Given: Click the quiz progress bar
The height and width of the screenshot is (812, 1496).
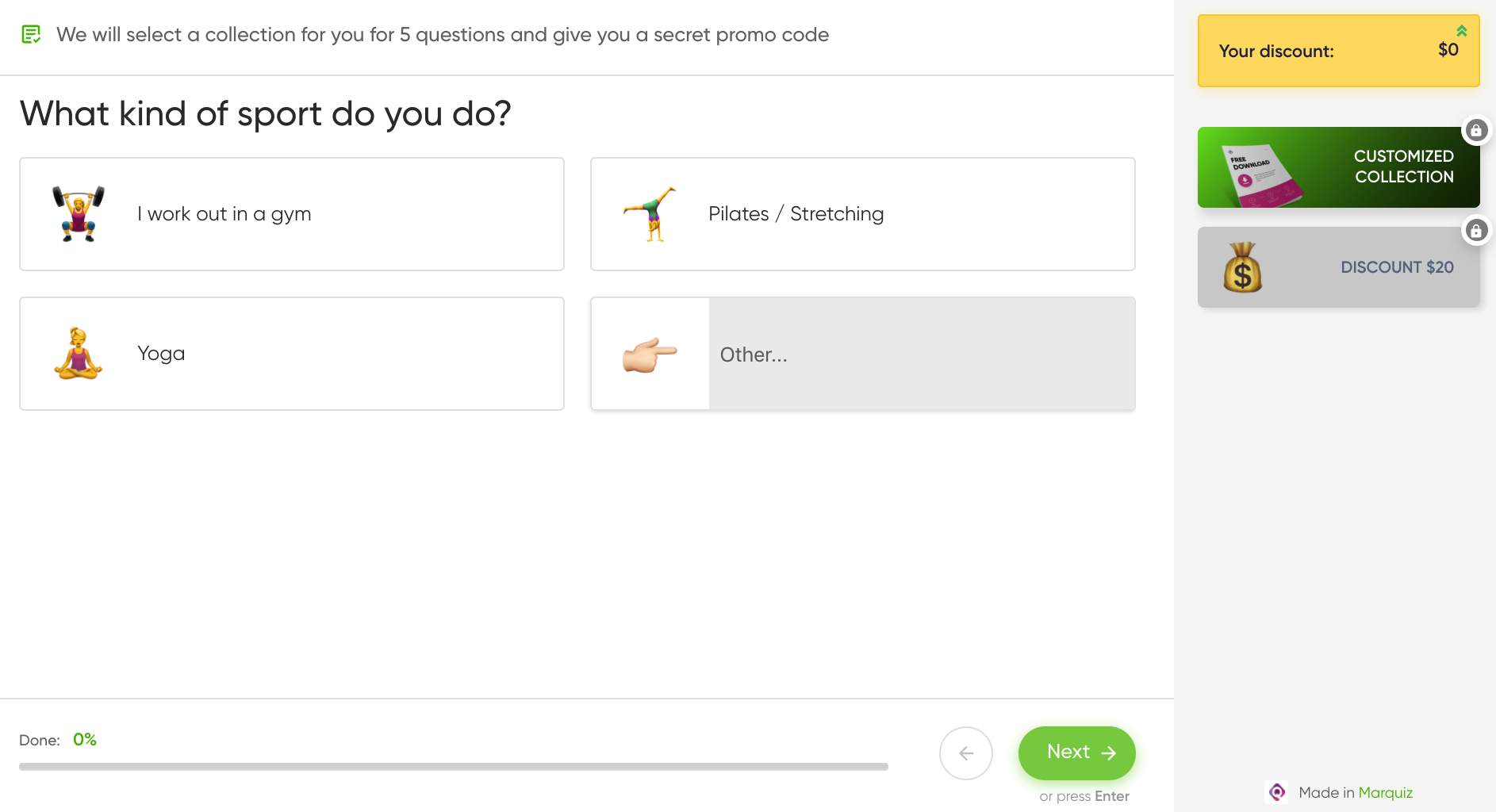Looking at the screenshot, I should (454, 767).
